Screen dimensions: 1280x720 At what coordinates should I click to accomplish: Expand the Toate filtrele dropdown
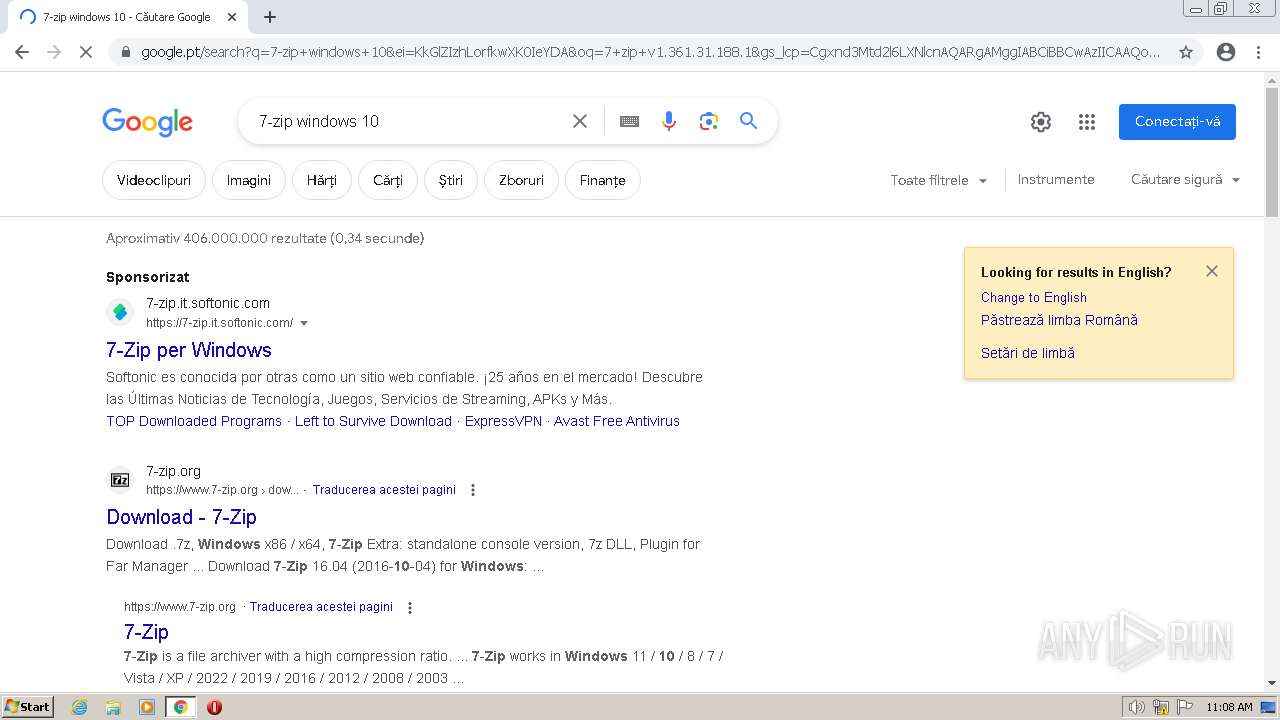939,180
